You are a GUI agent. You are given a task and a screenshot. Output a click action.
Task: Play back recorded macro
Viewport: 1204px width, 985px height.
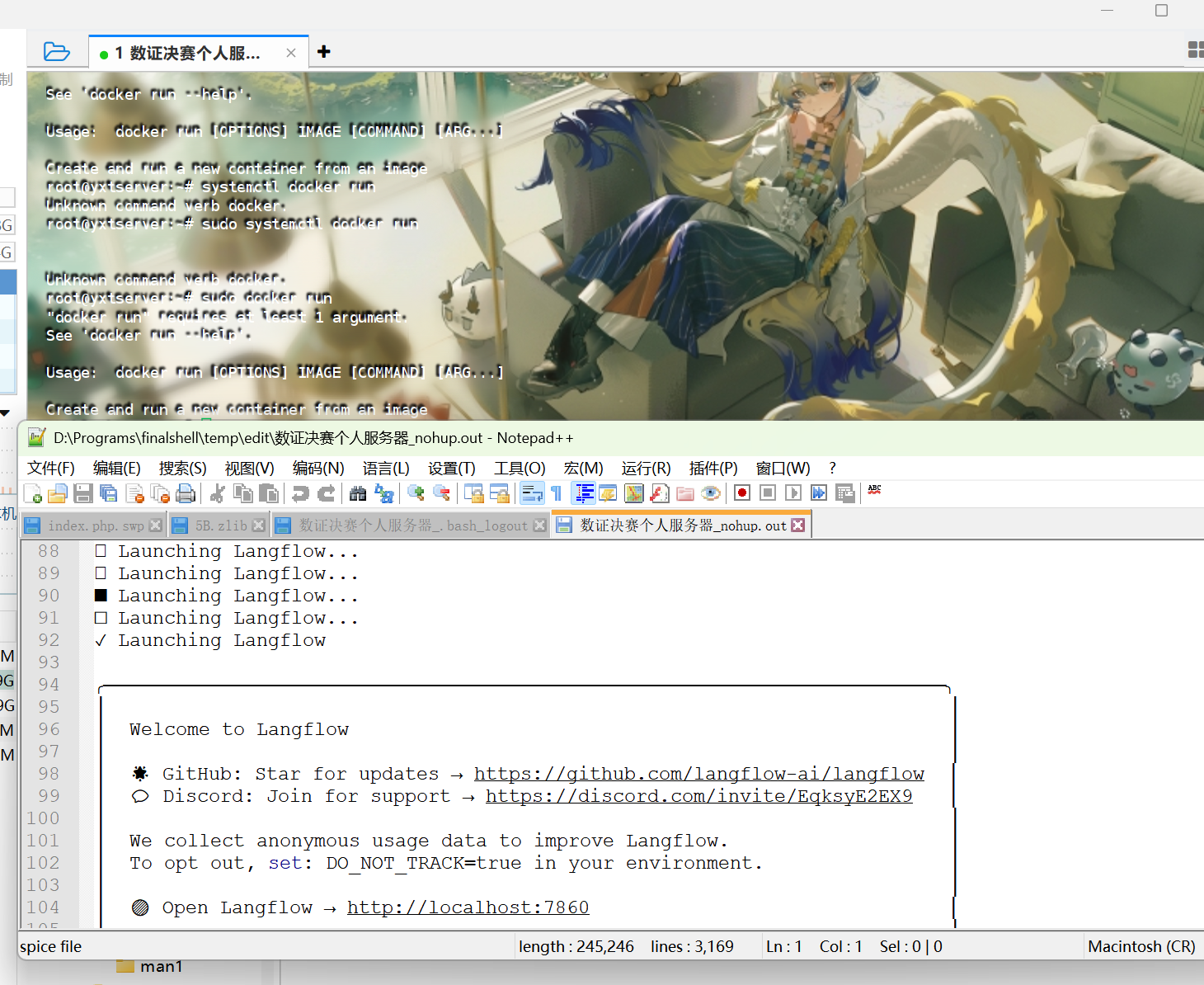(793, 493)
